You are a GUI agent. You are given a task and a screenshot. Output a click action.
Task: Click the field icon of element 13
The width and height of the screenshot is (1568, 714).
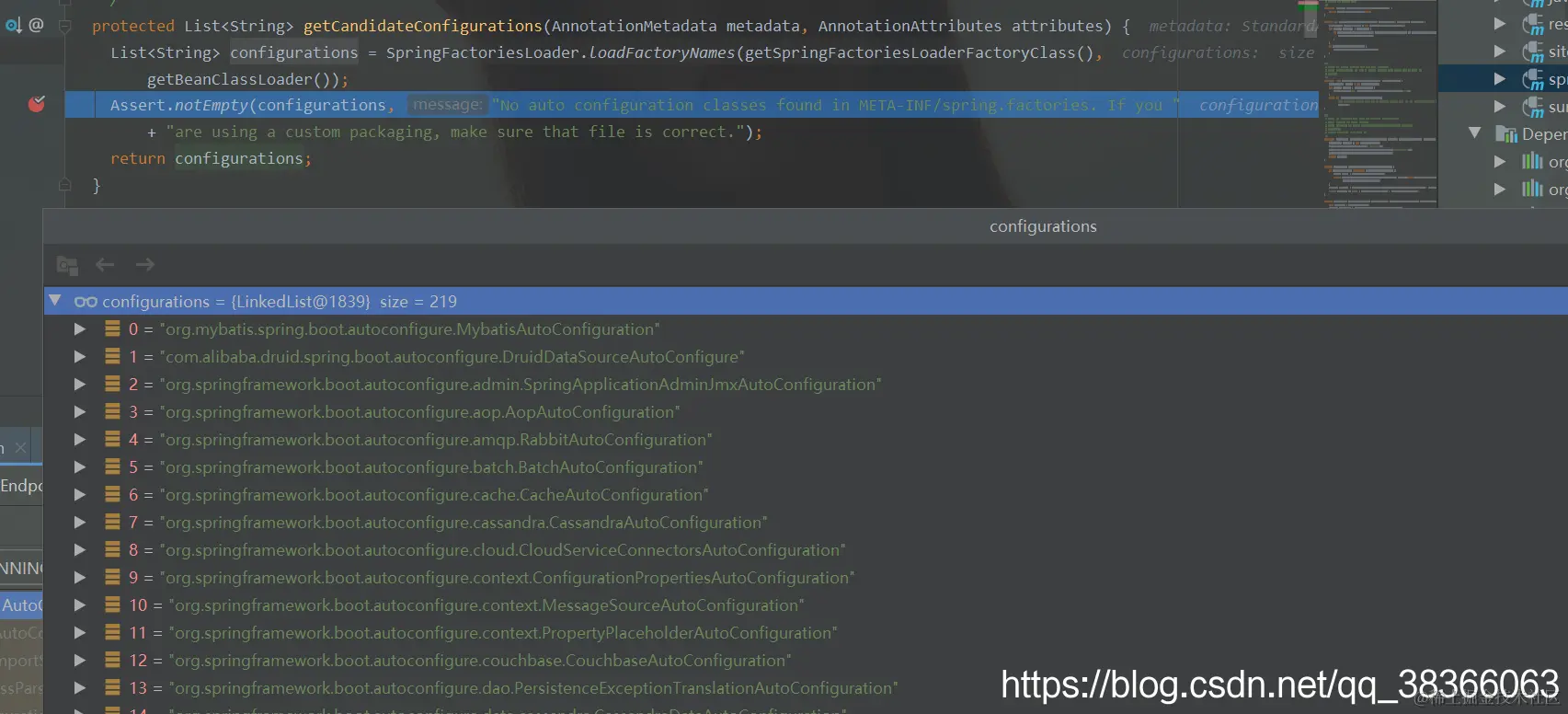coord(112,687)
